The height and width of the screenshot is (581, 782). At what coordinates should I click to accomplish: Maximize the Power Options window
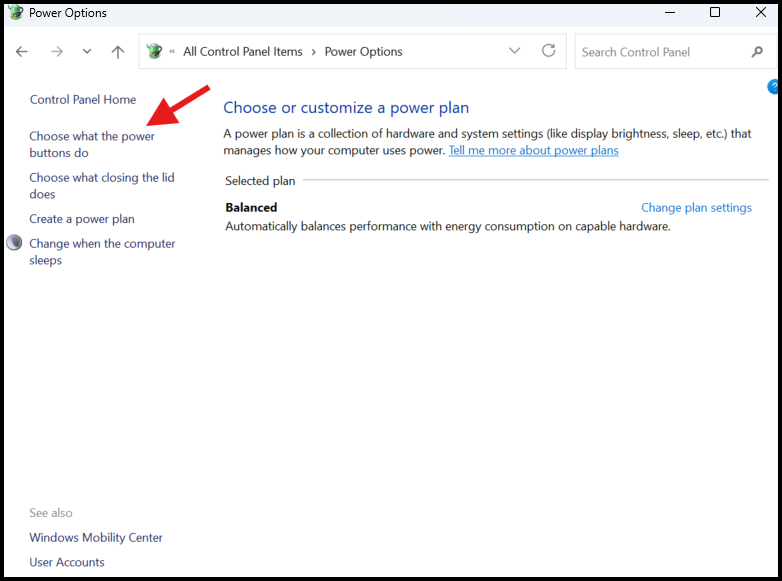coord(715,12)
